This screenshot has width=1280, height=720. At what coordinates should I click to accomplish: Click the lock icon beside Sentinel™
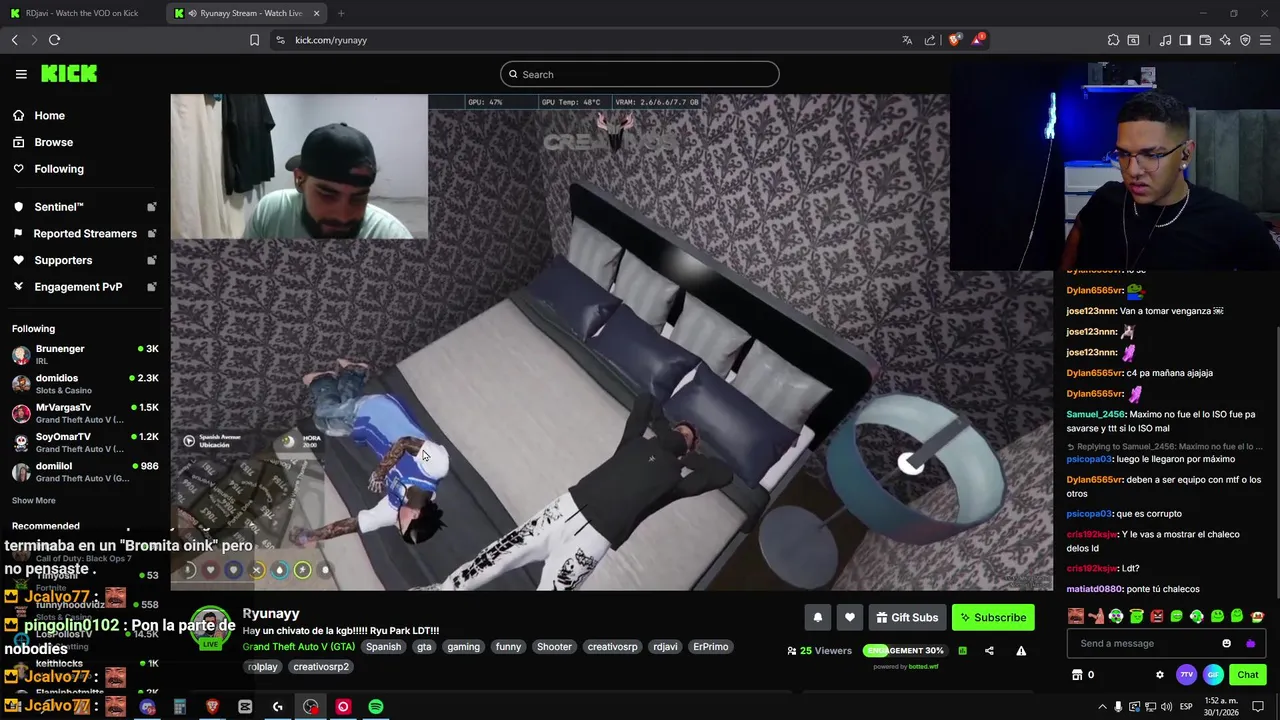tap(152, 207)
